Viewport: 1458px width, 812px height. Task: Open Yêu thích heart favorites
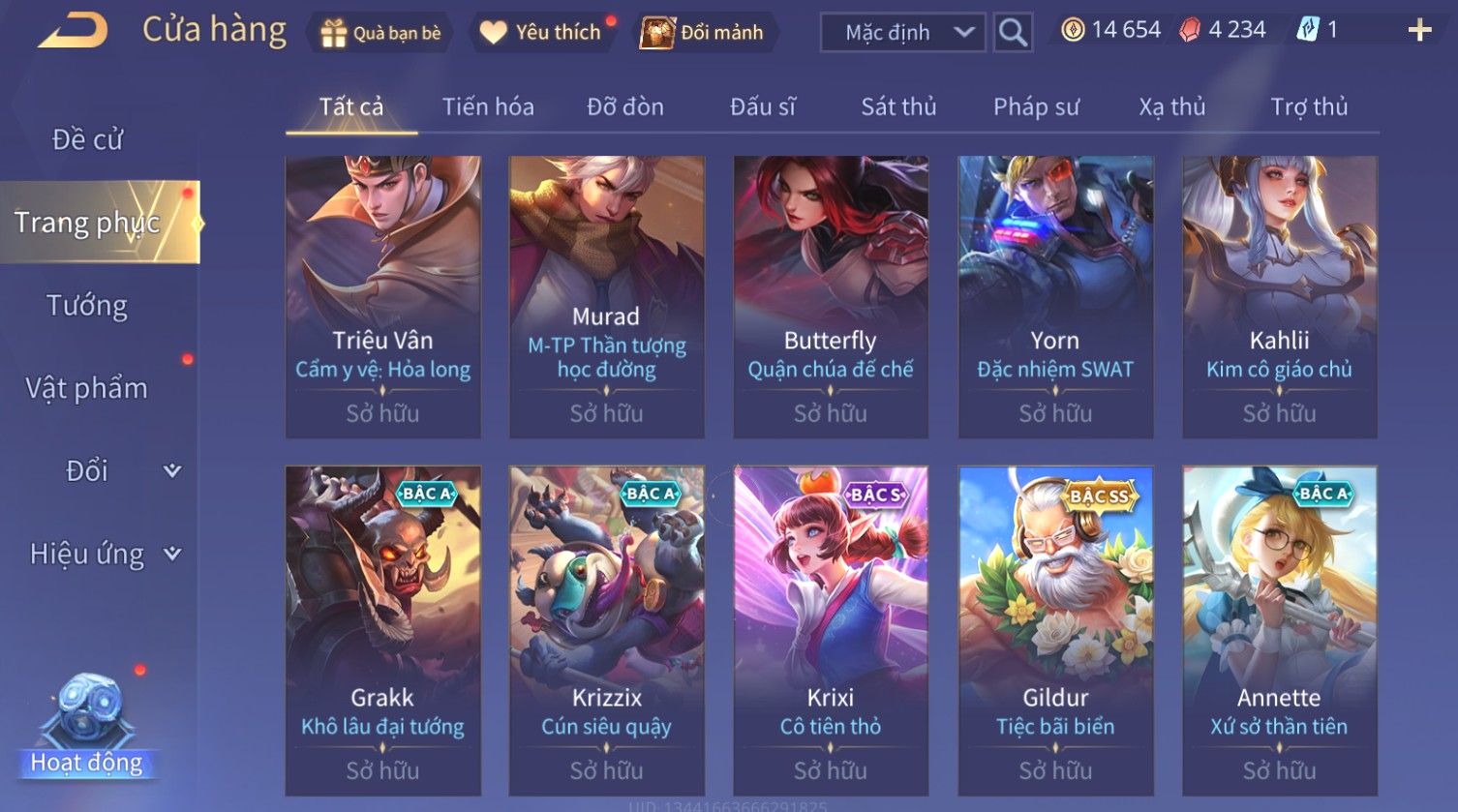pyautogui.click(x=494, y=33)
